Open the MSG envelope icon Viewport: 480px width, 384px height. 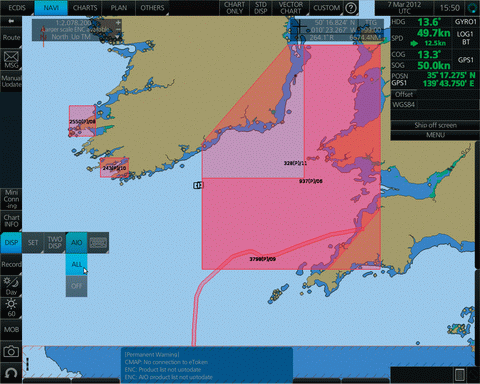[11, 60]
